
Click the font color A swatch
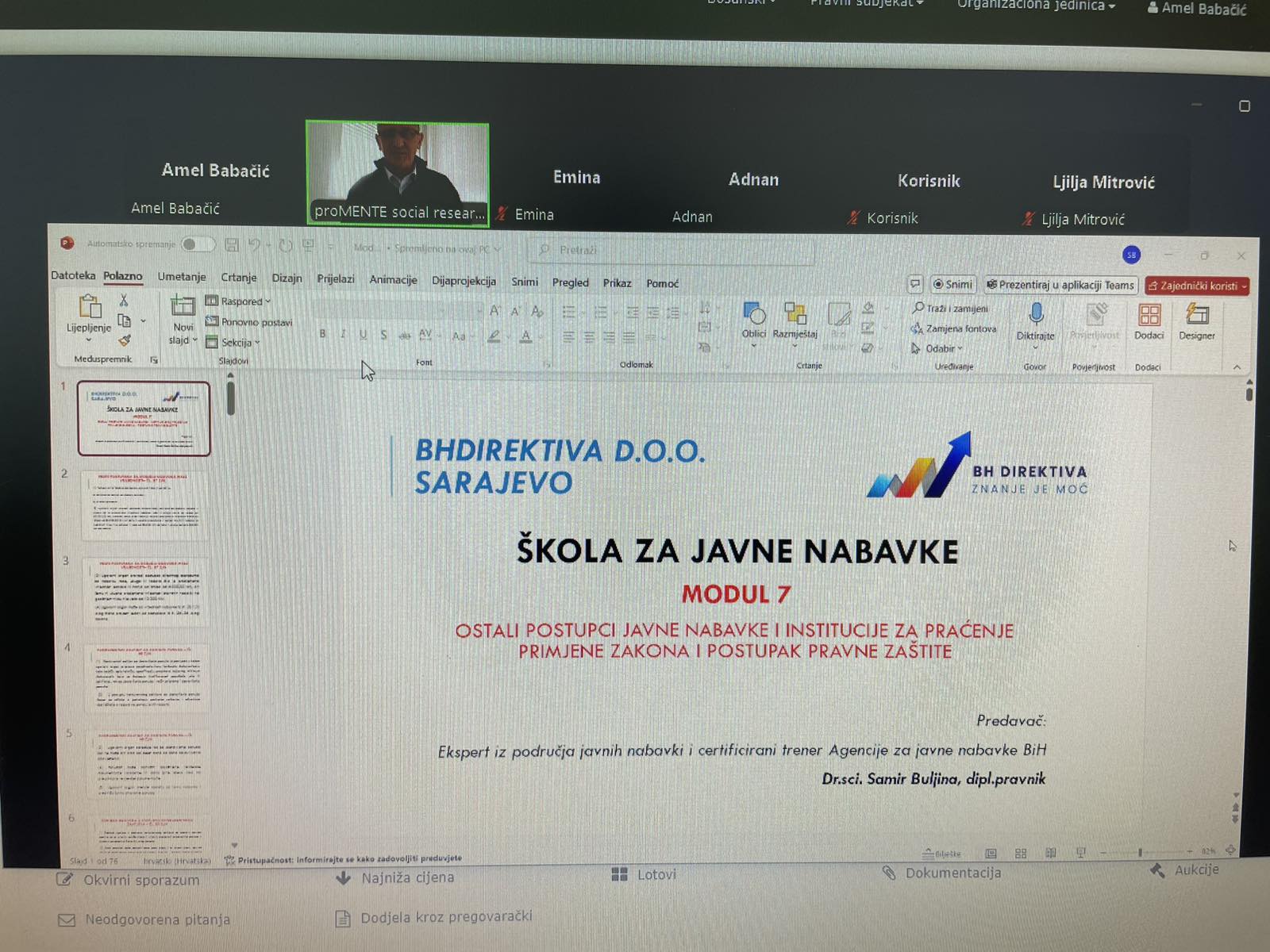point(525,337)
